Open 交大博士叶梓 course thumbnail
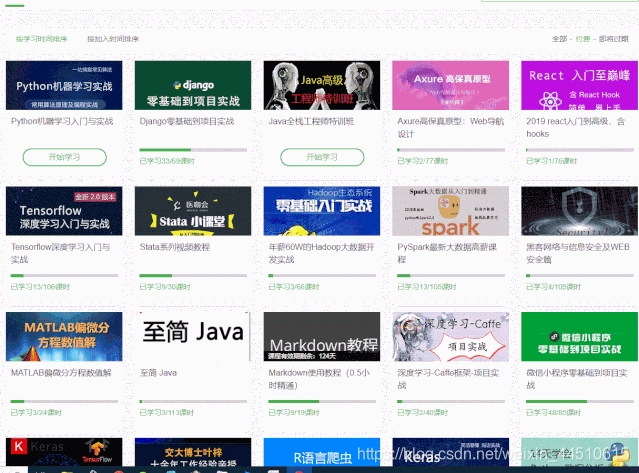The image size is (639, 473). click(193, 452)
